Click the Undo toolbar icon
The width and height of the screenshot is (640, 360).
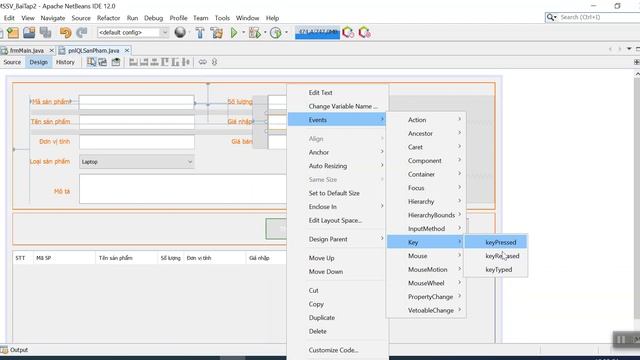pos(65,33)
